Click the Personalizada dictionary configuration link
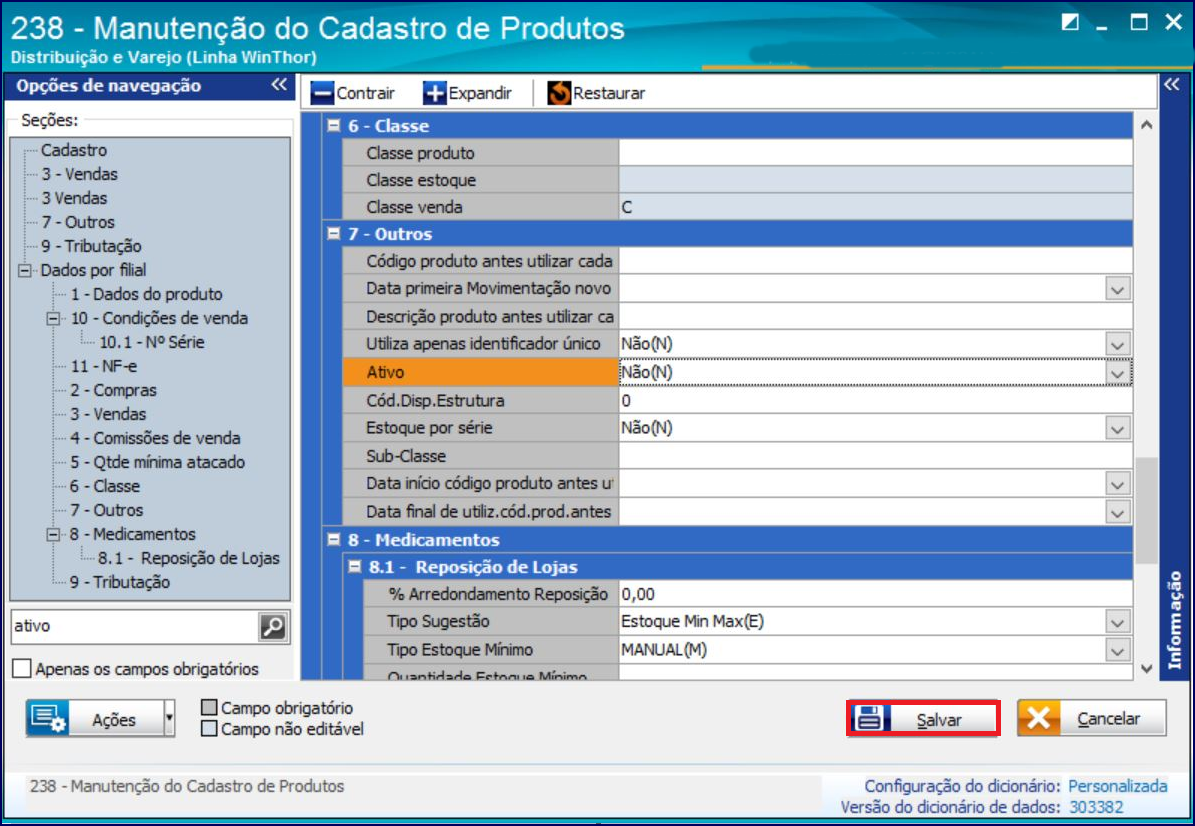Screen dimensions: 1195x826 coord(1117,786)
